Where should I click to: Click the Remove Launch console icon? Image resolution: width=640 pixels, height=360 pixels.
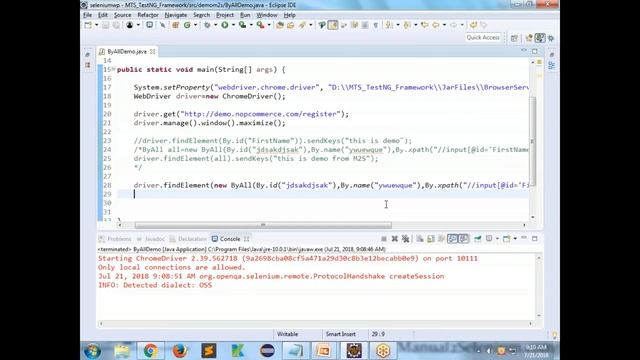395,239
